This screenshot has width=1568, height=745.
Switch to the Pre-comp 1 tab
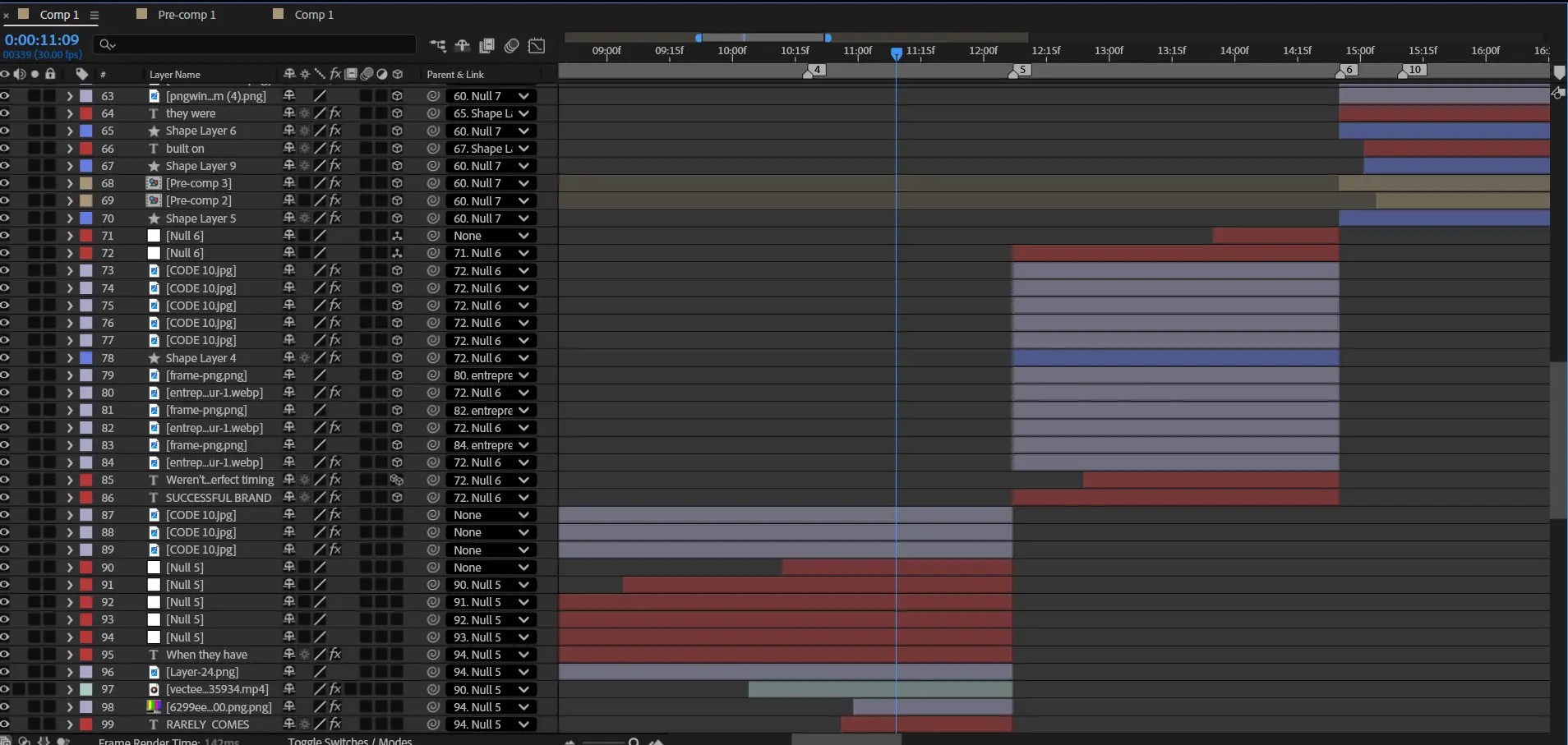click(x=186, y=15)
